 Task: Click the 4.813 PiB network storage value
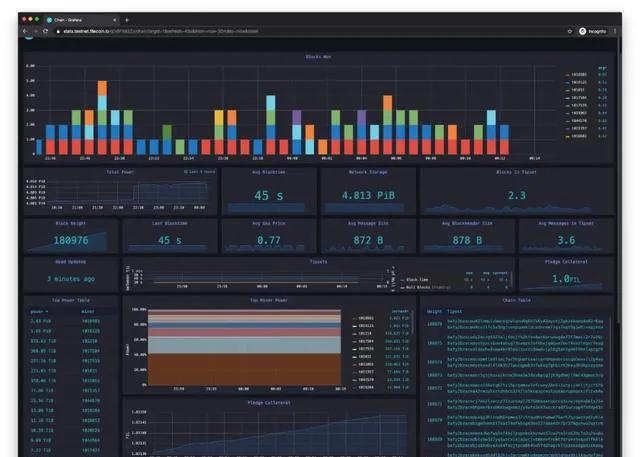(x=368, y=195)
